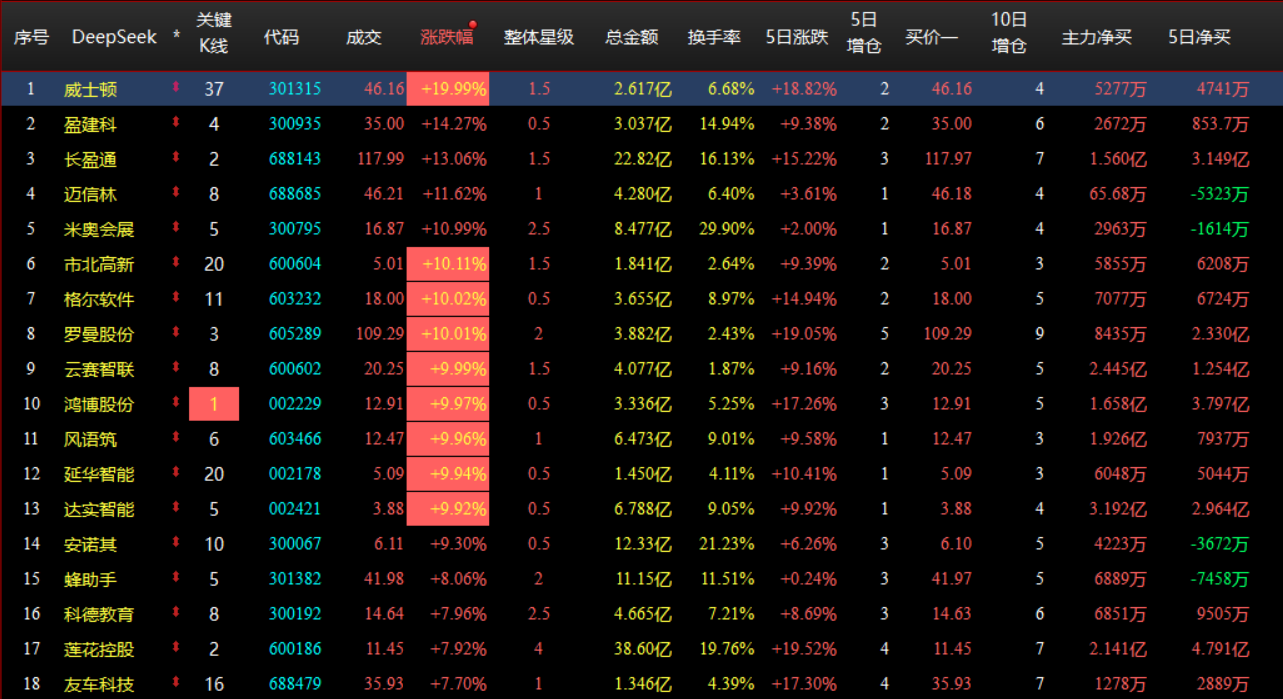Sort by the 换手率 column header

pos(714,37)
